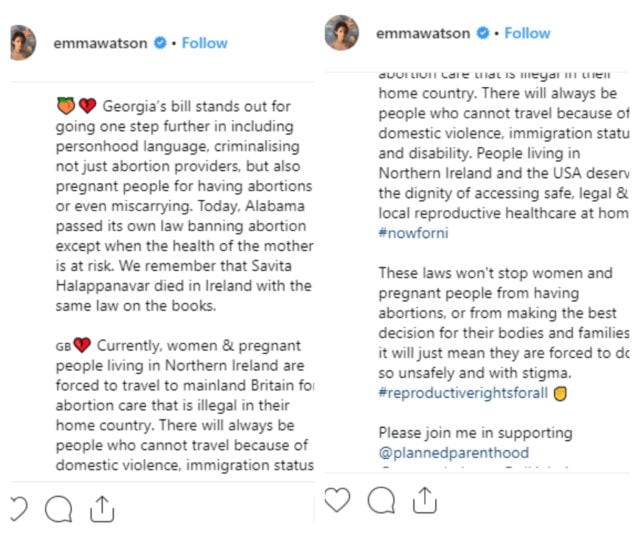This screenshot has height=534, width=640.
Task: Open the #nowforni hashtag
Action: [414, 231]
